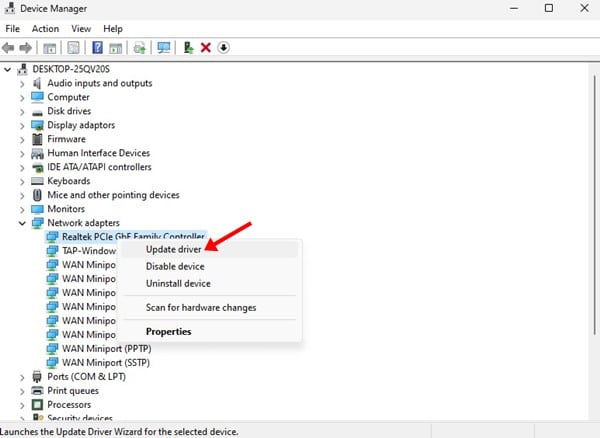Viewport: 600px width, 438px height.
Task: Expand the Monitors category chevron
Action: [22, 210]
